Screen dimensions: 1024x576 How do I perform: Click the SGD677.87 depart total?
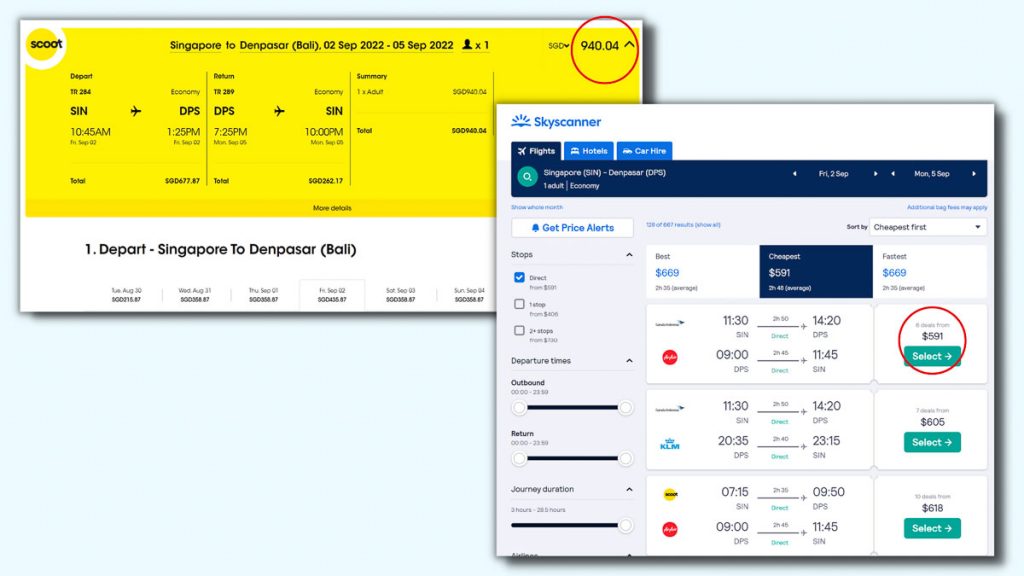tap(182, 181)
